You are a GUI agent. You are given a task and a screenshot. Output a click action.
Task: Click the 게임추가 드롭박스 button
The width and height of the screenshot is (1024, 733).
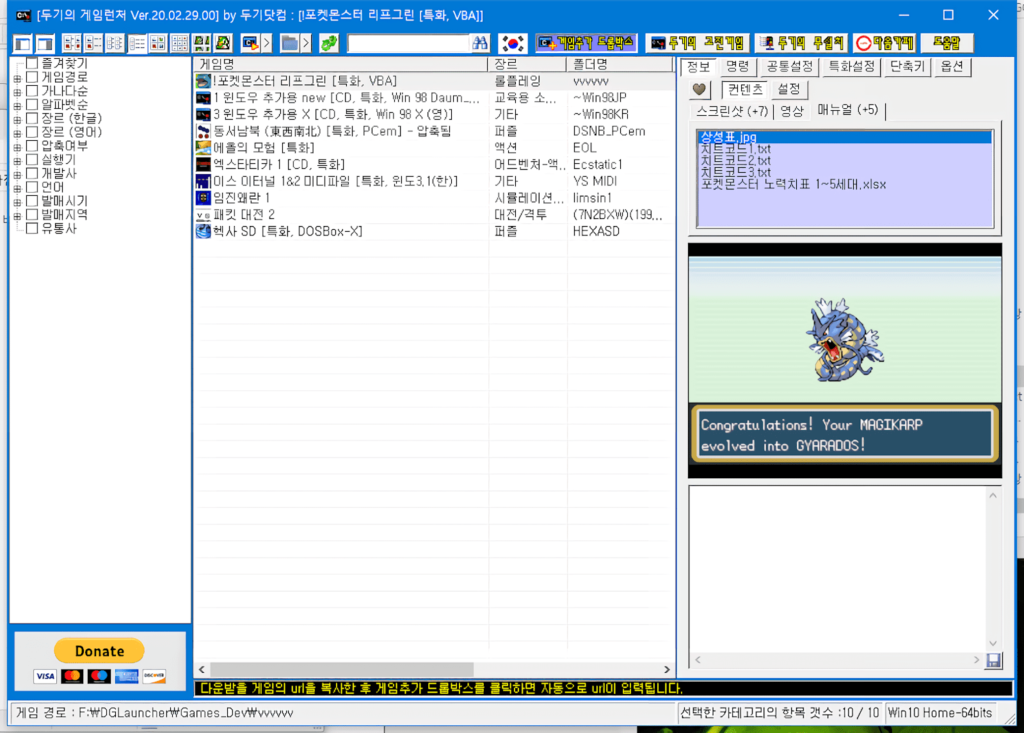[586, 43]
